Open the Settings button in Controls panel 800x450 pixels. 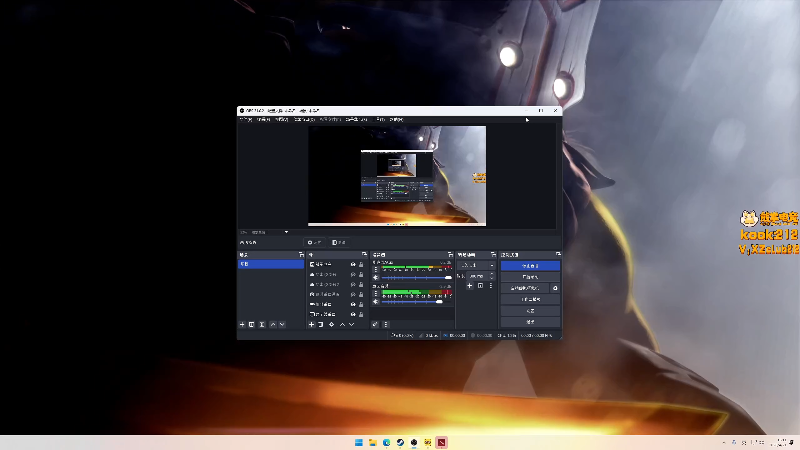coord(530,311)
